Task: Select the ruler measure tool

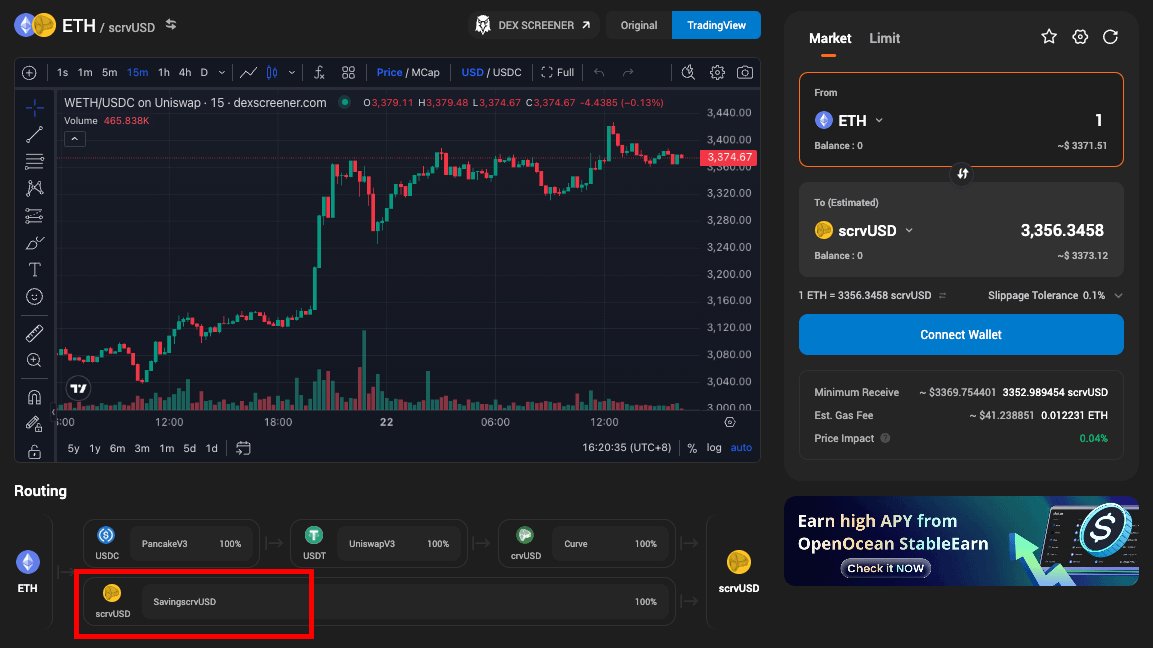Action: pos(34,333)
